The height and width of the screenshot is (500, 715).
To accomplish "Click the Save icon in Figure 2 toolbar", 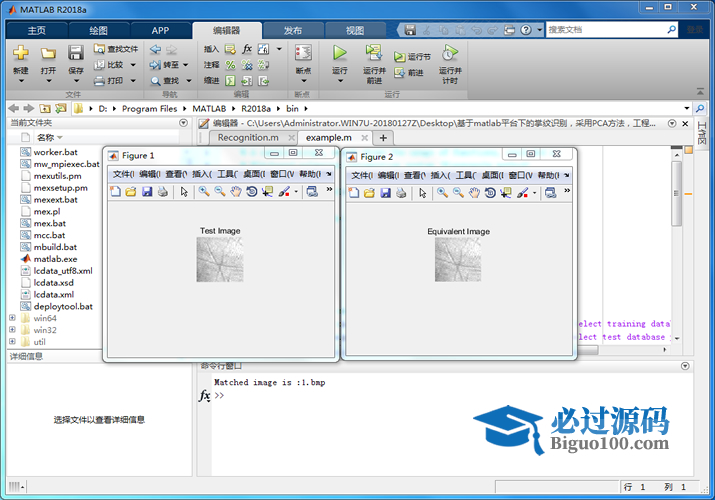I will pyautogui.click(x=385, y=193).
